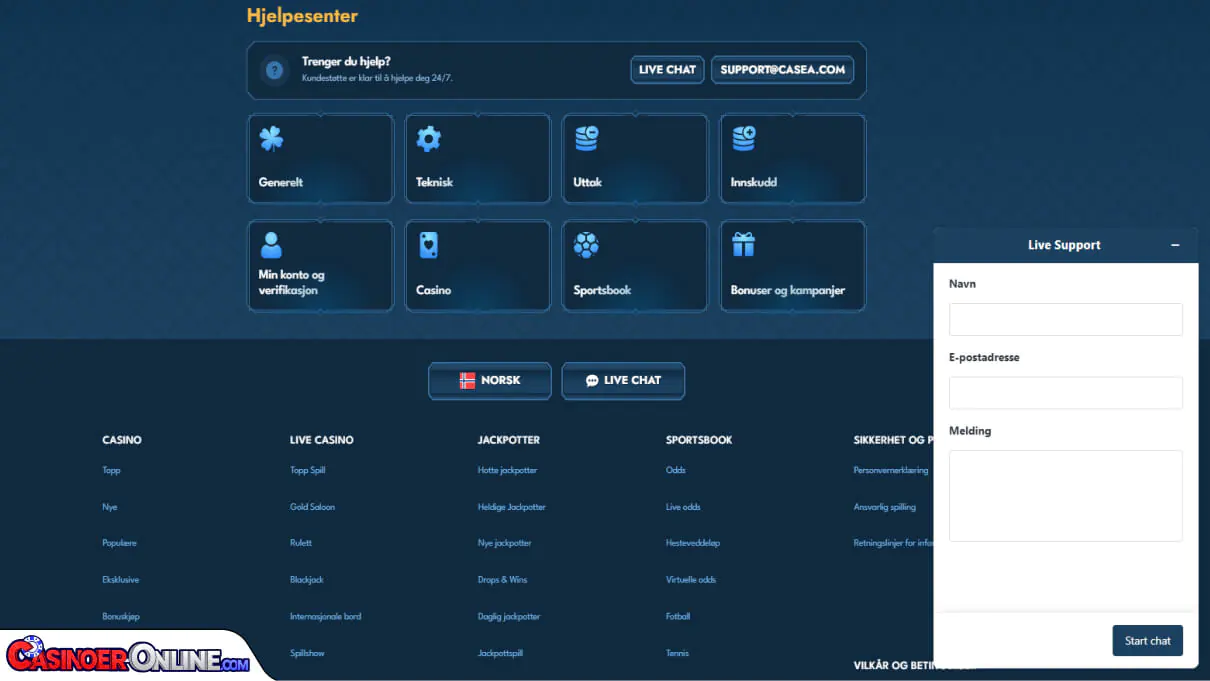Click the Melding message textarea
The image size is (1210, 681).
point(1065,495)
